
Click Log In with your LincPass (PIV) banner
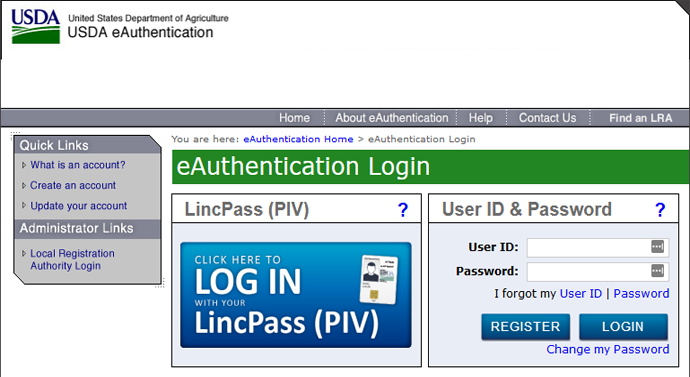pyautogui.click(x=296, y=295)
